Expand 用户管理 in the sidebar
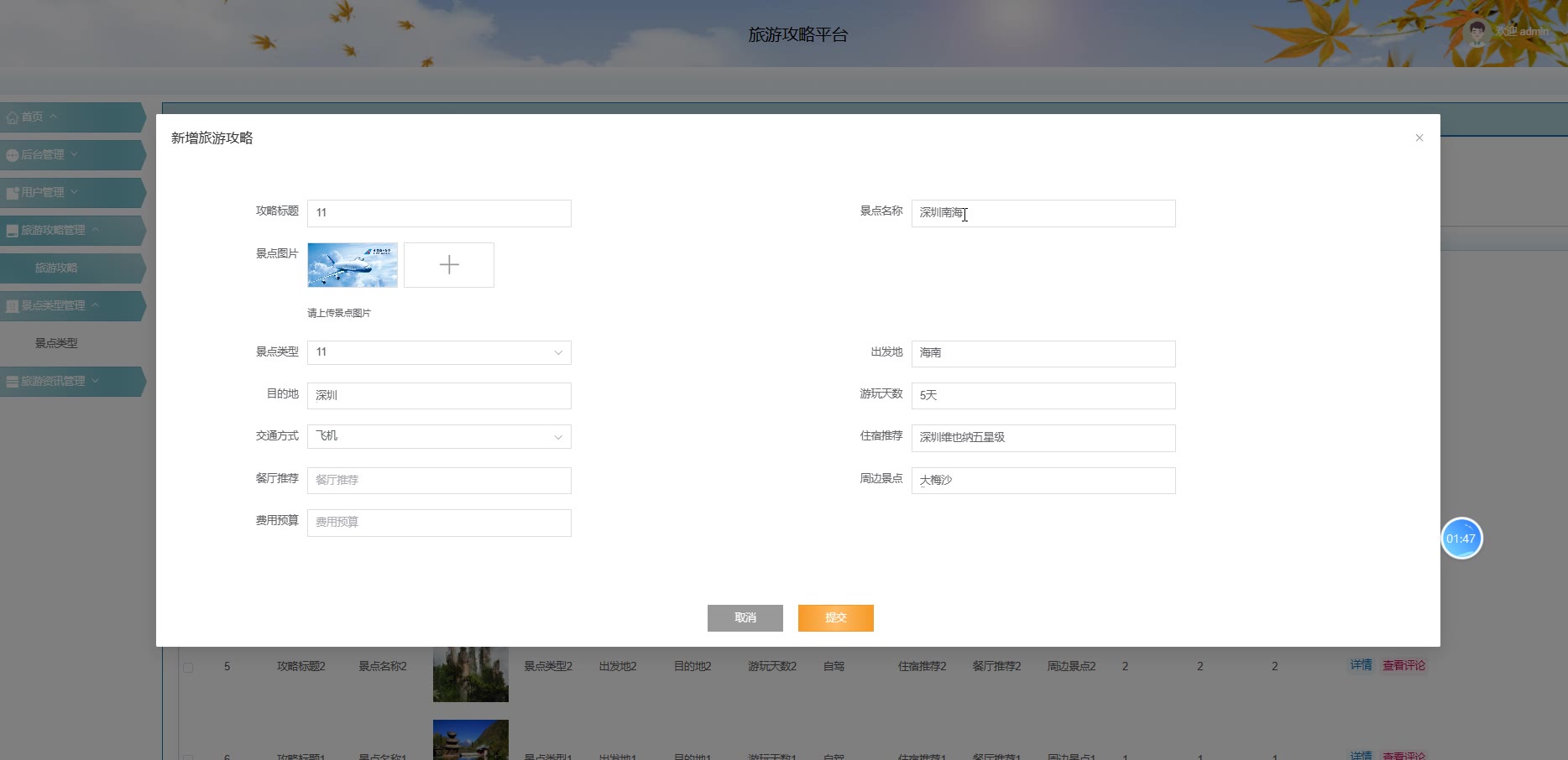This screenshot has height=760, width=1568. 71,193
